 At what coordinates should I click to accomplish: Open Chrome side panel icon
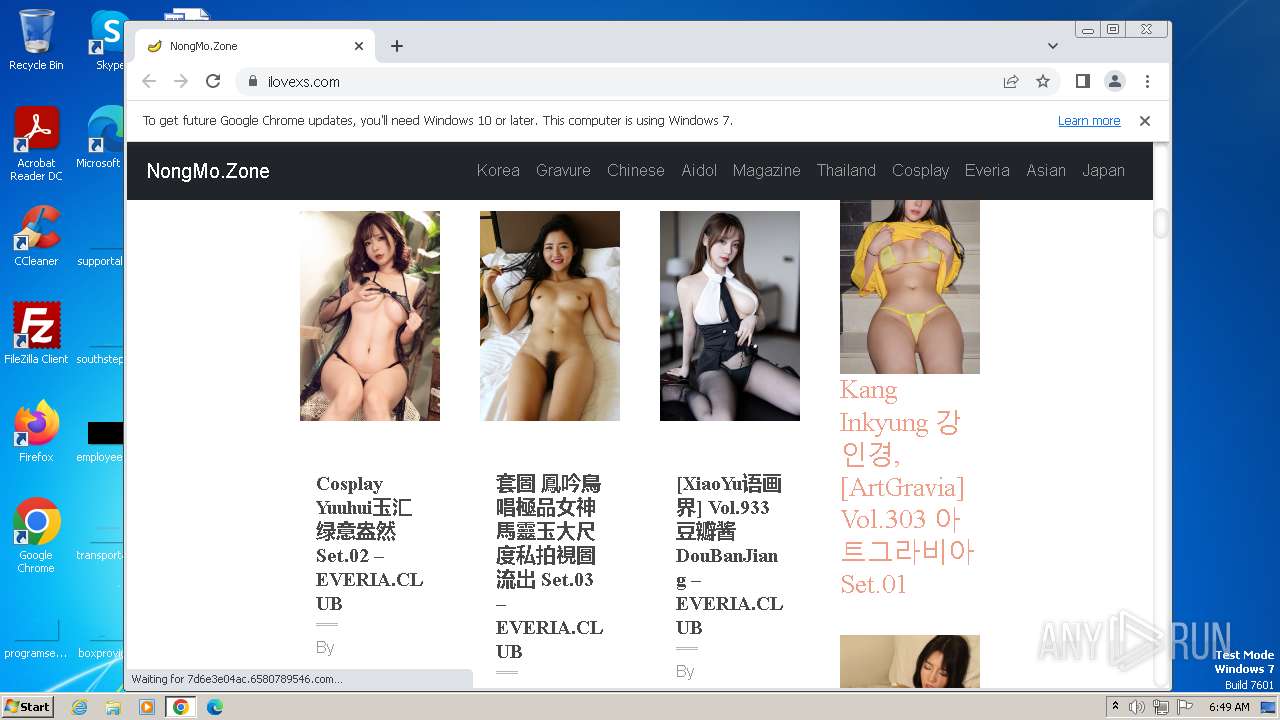point(1082,81)
